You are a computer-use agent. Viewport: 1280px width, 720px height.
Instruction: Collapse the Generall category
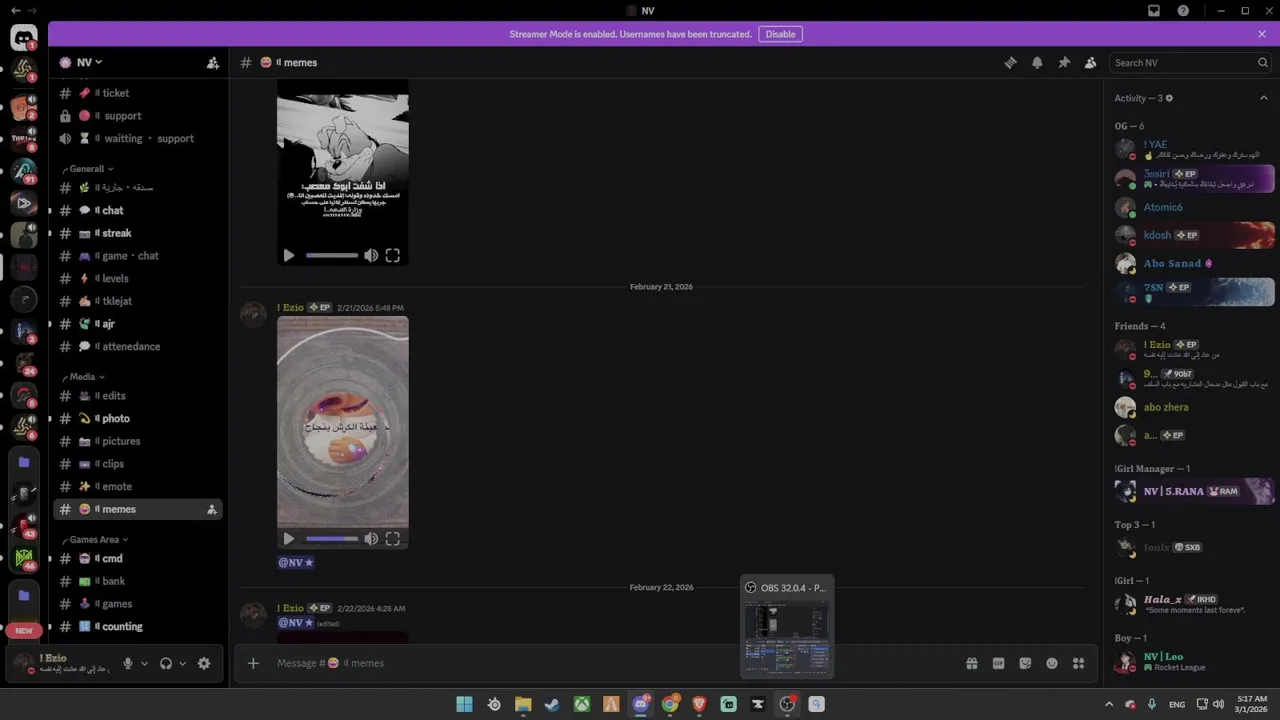91,169
